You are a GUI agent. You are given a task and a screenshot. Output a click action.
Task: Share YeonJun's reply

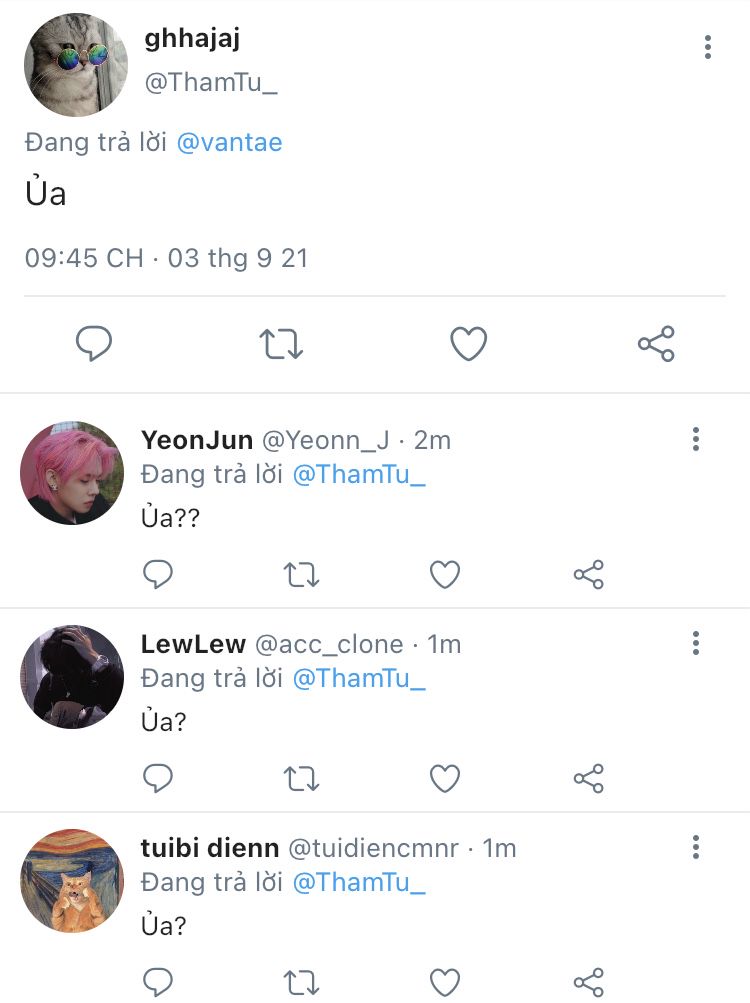(x=589, y=574)
